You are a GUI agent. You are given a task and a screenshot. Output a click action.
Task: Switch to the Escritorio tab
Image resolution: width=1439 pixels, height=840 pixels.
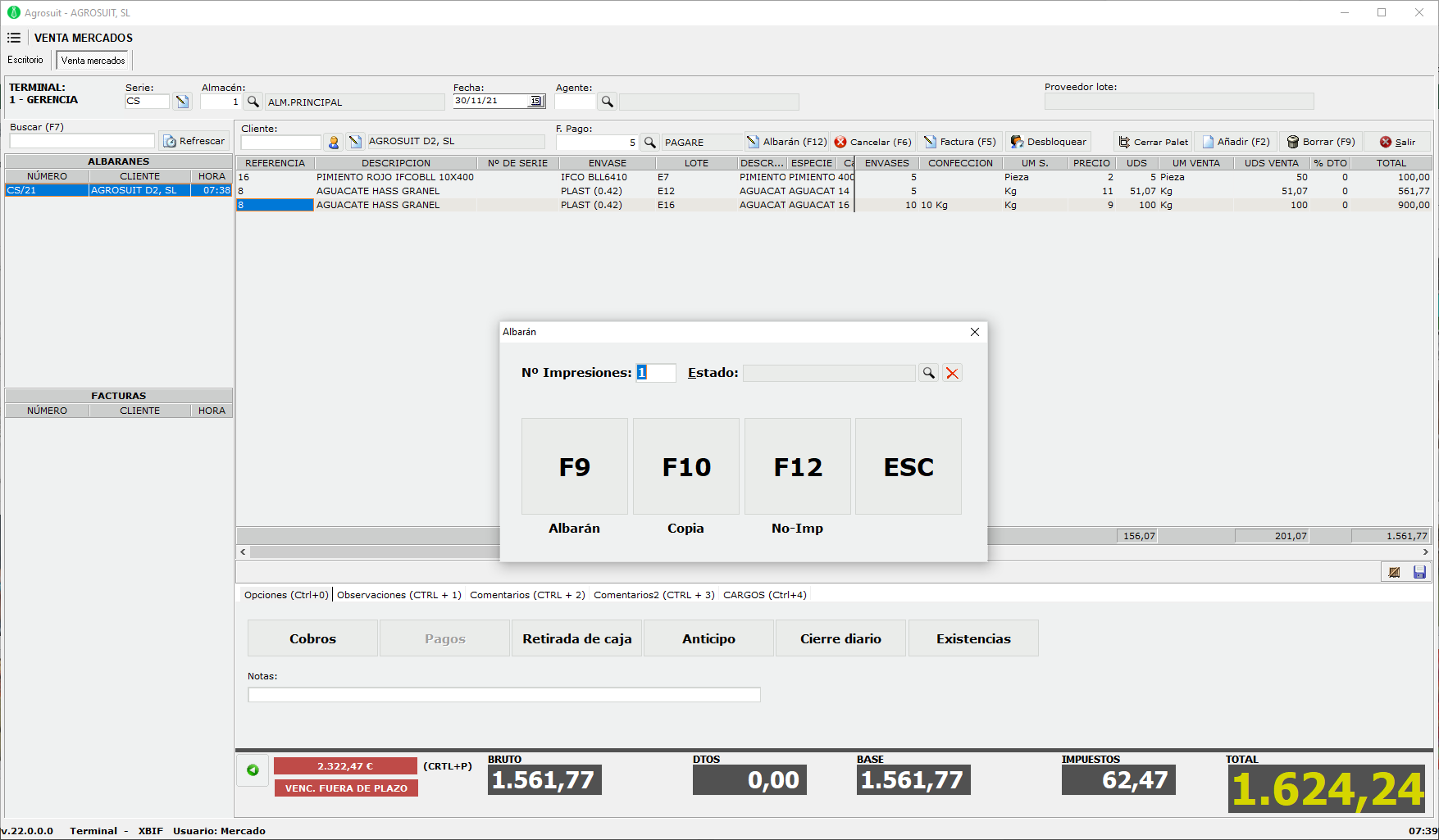pos(25,60)
